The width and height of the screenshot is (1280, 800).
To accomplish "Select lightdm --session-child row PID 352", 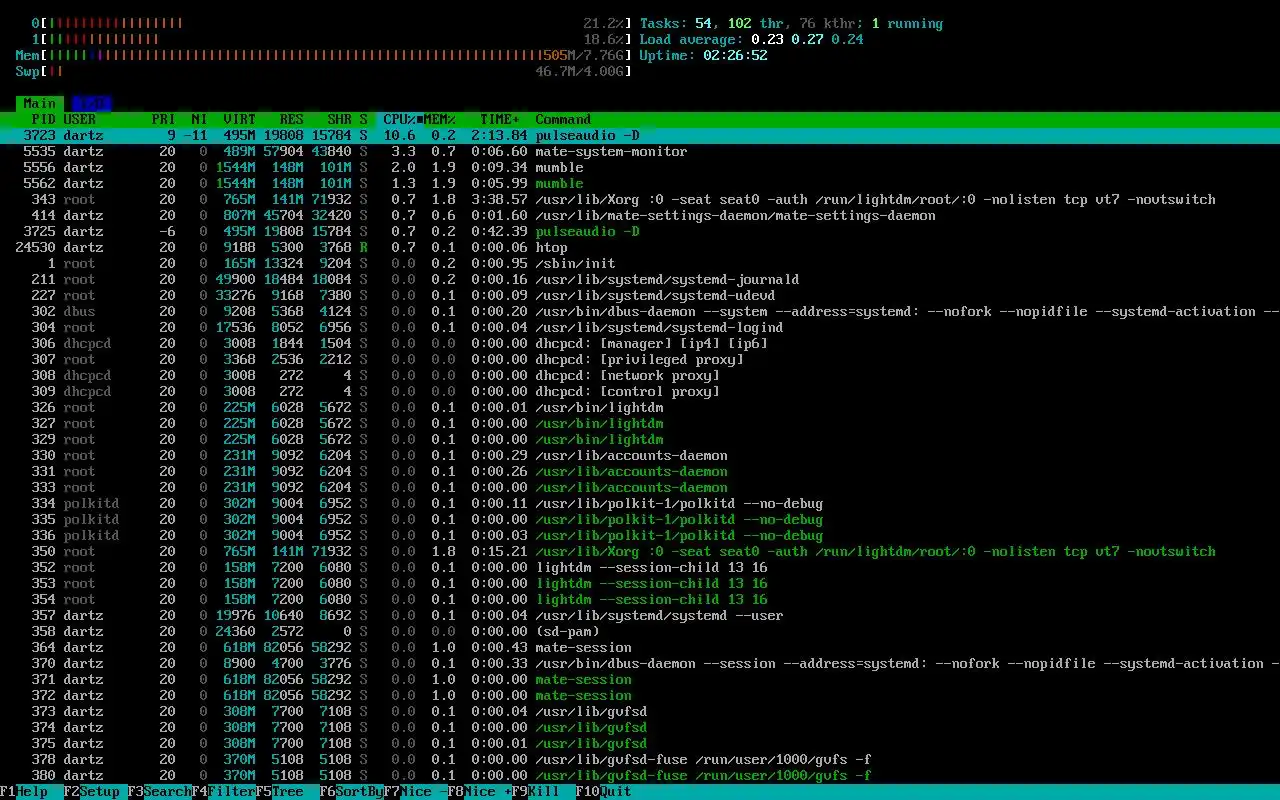I will (x=640, y=567).
